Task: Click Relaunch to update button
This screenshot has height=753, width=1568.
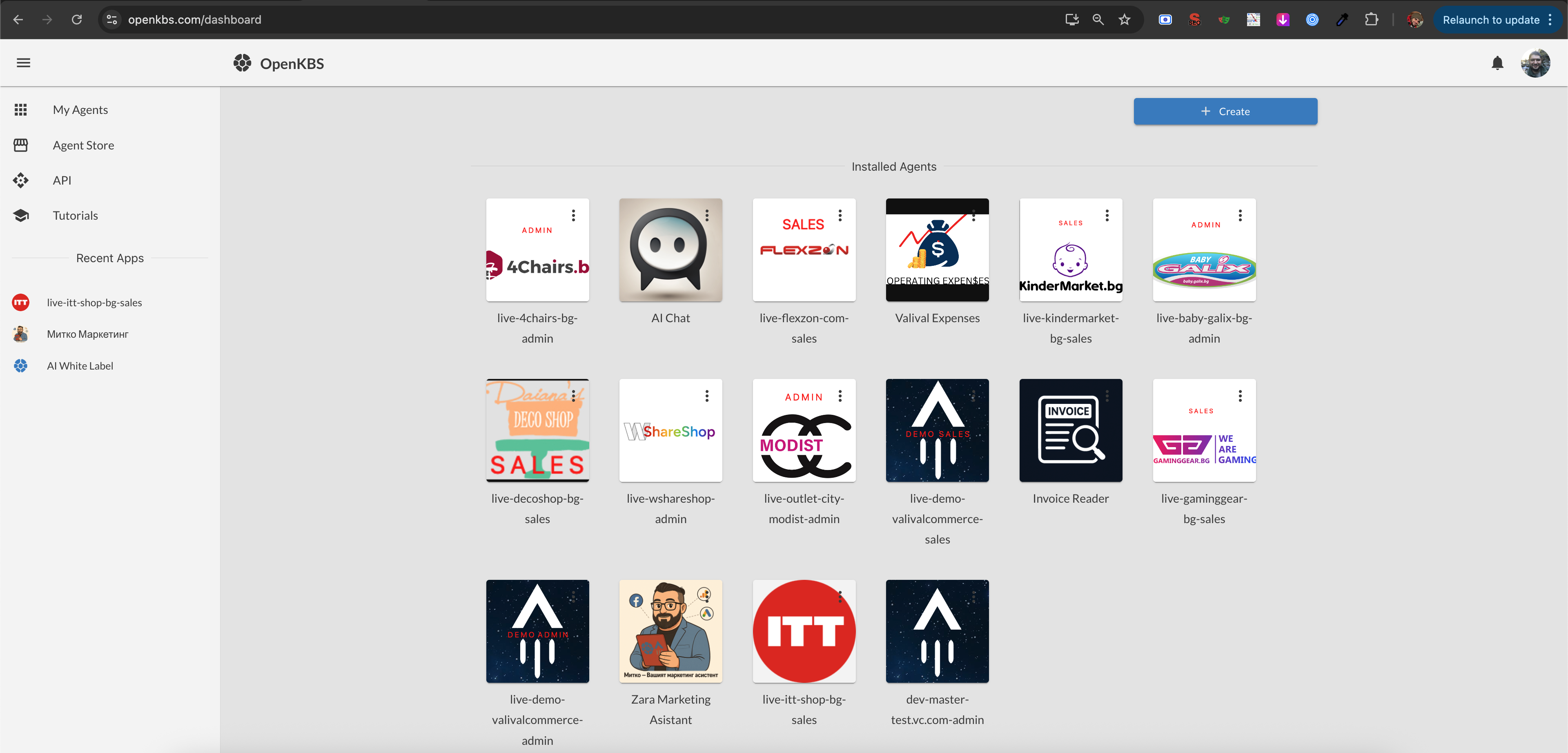Action: coord(1491,20)
